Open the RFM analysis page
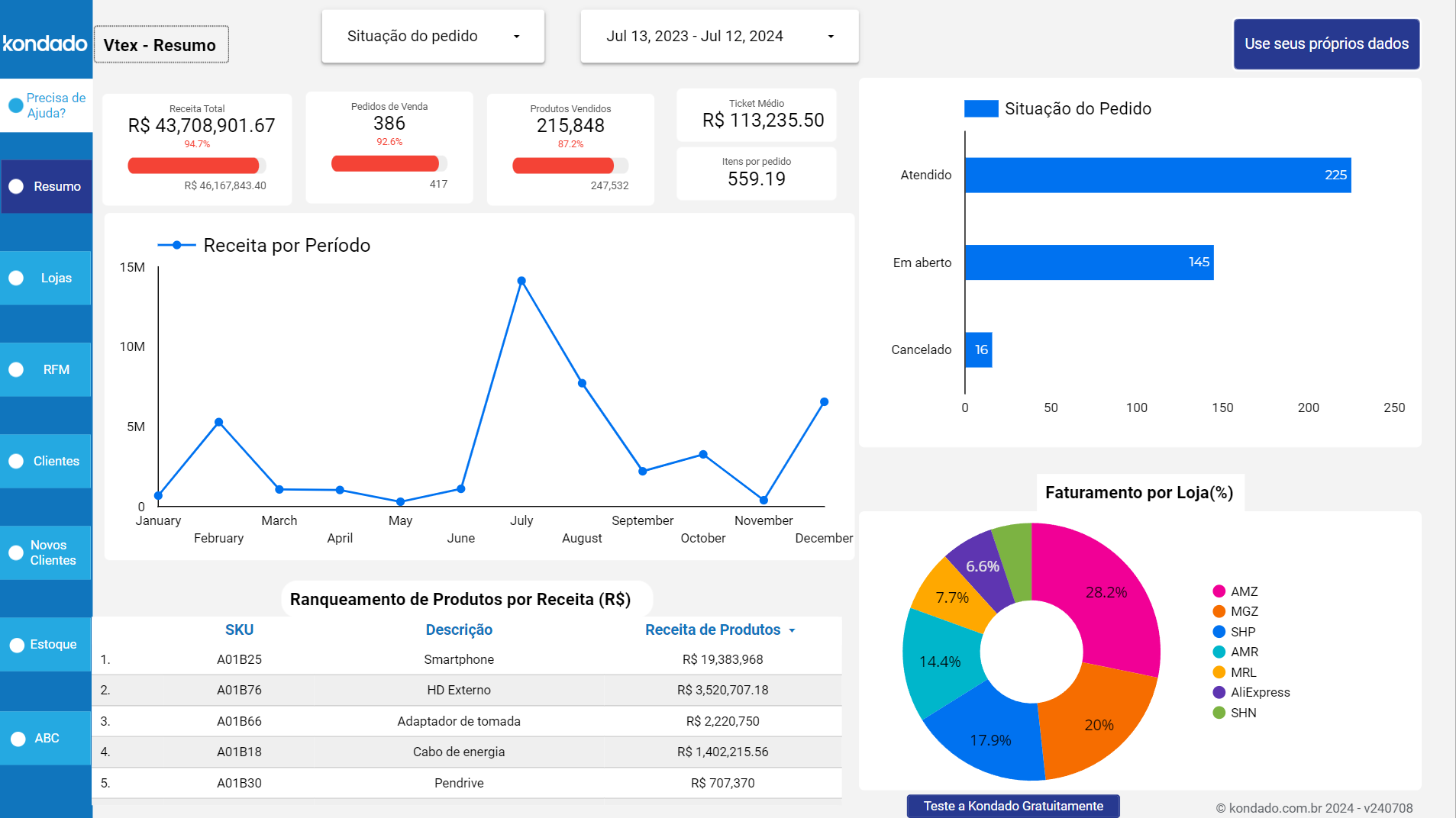Viewport: 1456px width, 818px height. 46,369
